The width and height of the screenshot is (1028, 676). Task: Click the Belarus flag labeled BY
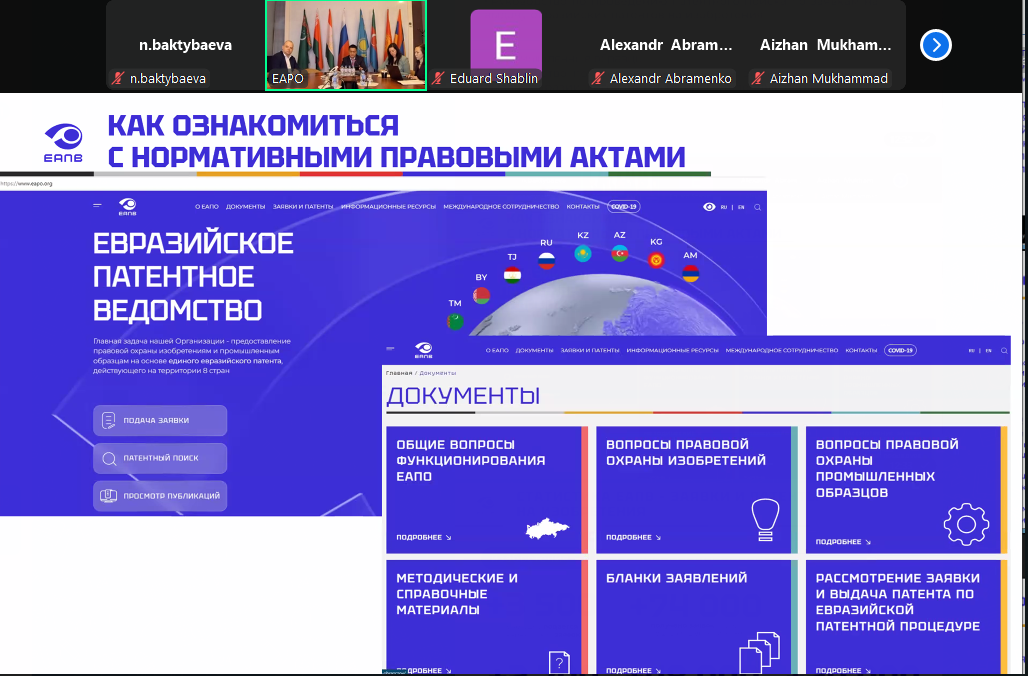[x=481, y=295]
